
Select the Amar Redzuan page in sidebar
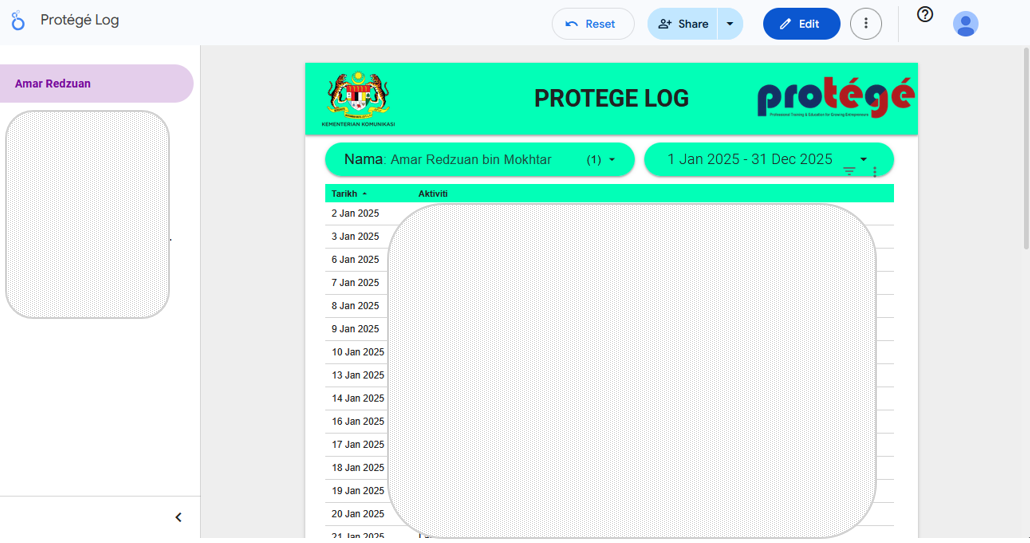tap(97, 83)
